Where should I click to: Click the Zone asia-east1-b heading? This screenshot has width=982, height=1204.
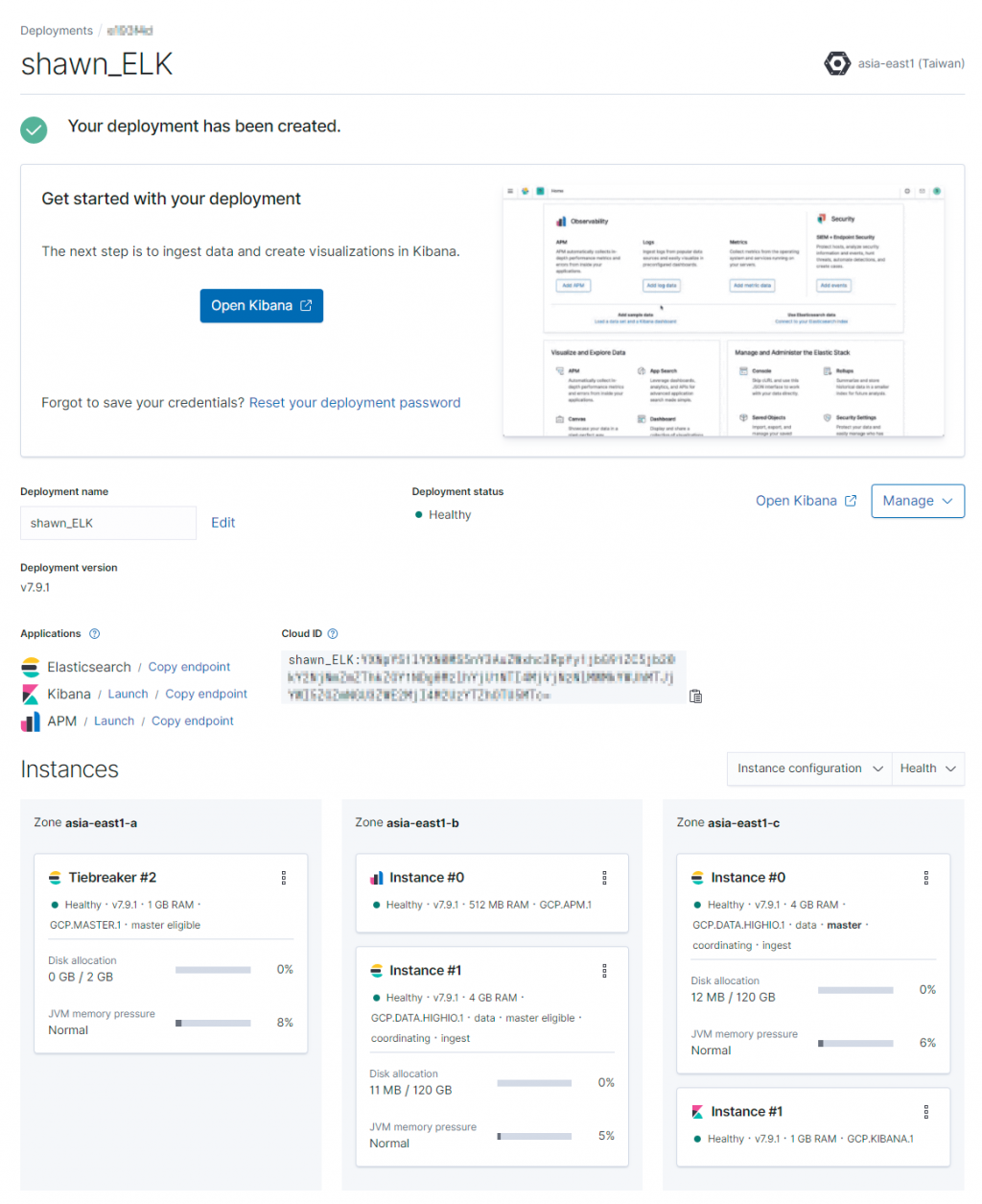407,823
